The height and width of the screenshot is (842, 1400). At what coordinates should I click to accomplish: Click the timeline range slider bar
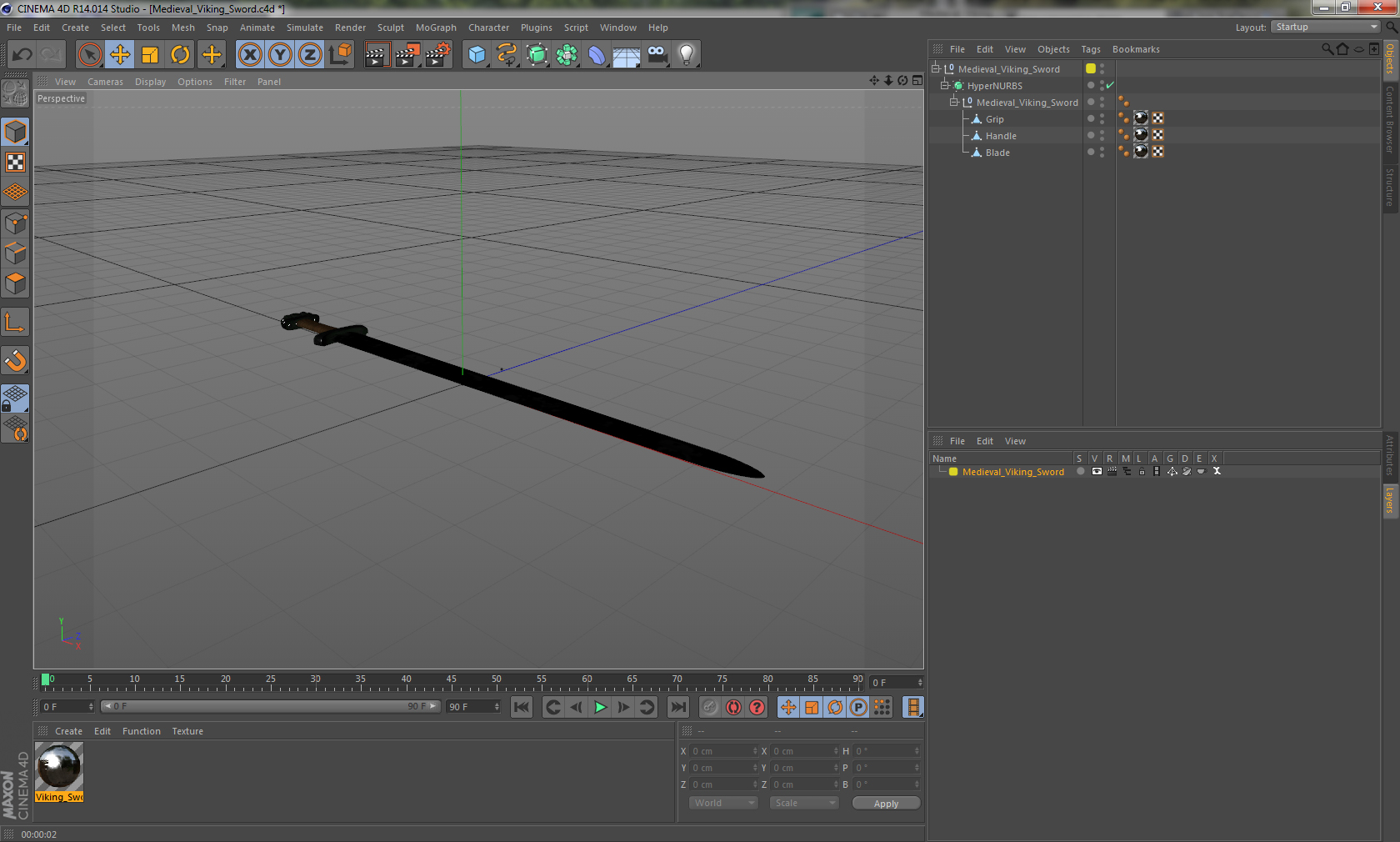[x=271, y=706]
